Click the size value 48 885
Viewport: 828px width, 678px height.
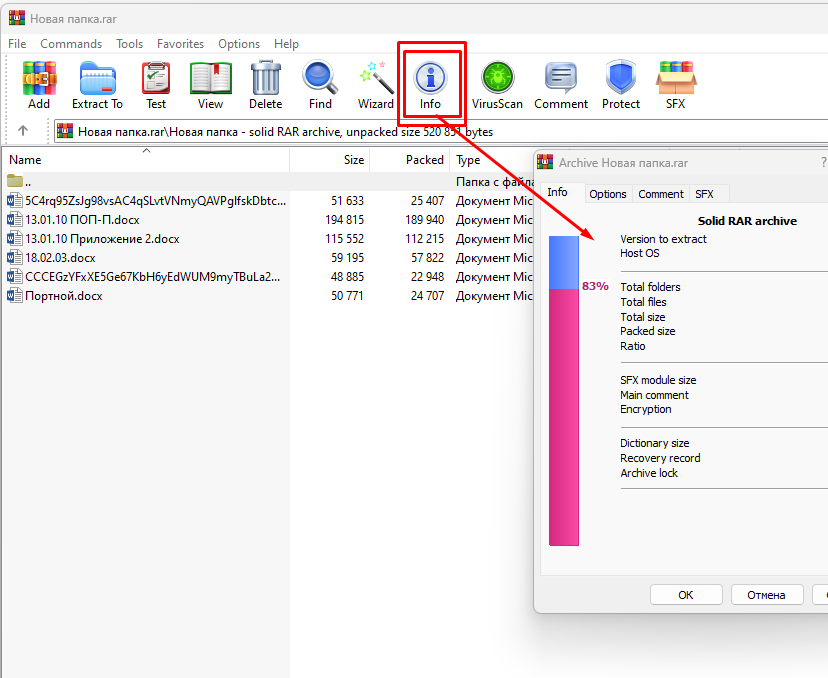click(347, 277)
